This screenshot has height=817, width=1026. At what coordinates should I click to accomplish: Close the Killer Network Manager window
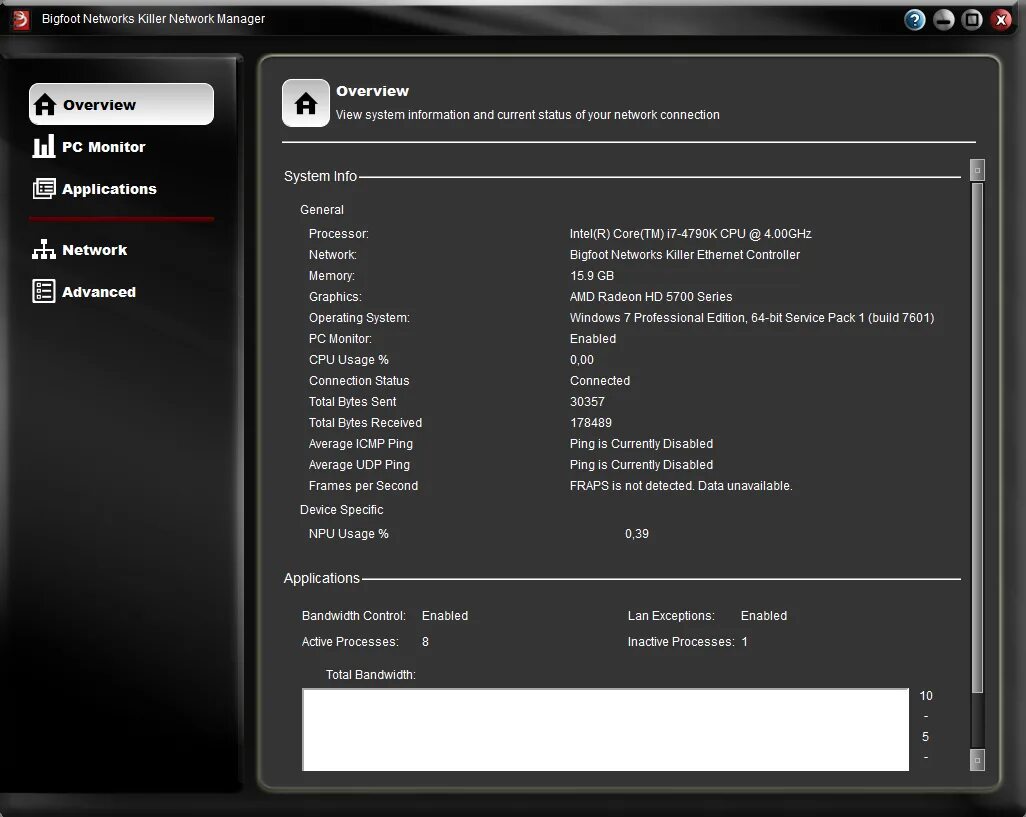[x=1000, y=20]
